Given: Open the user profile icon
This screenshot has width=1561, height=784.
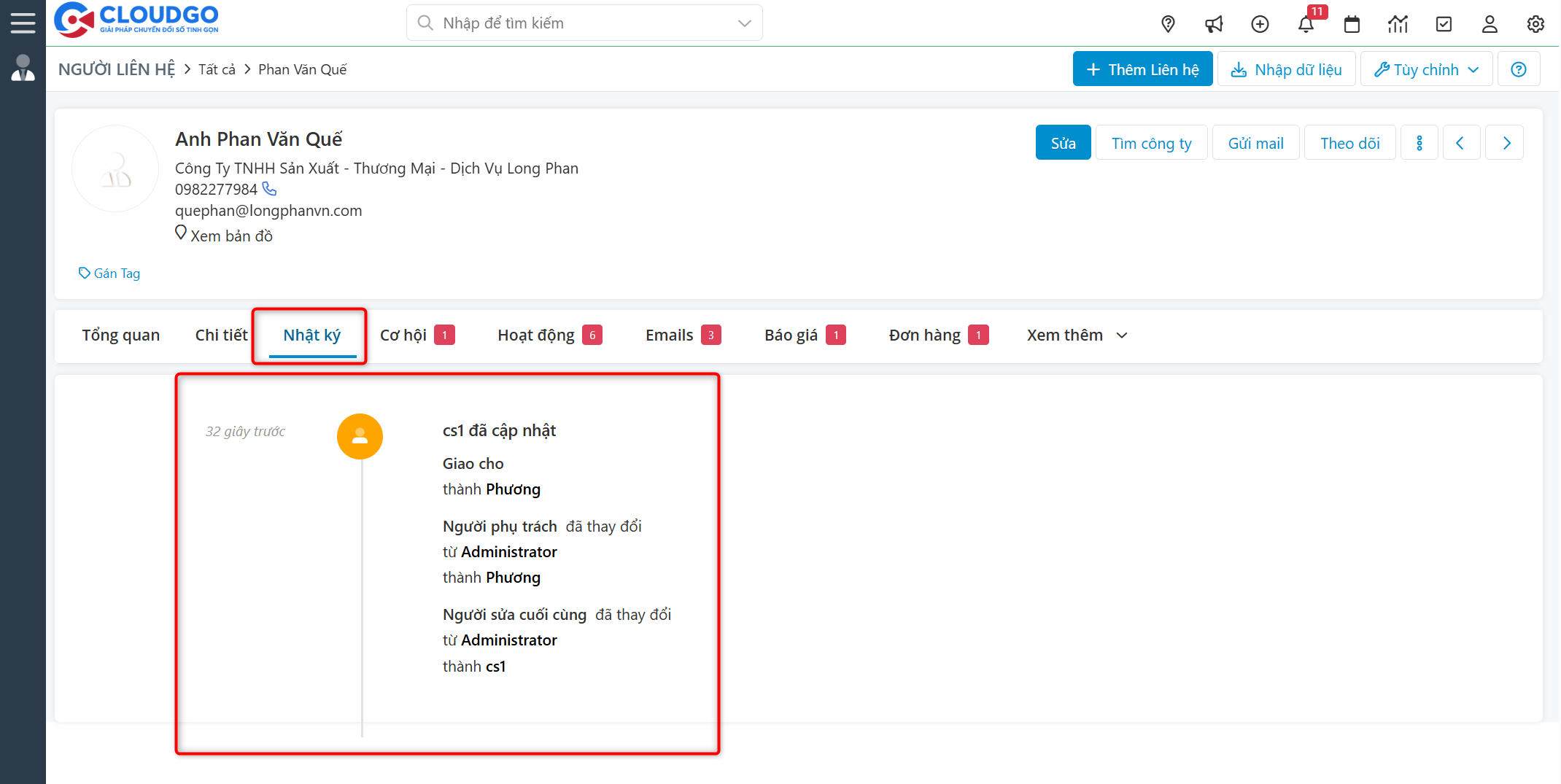Looking at the screenshot, I should (x=1490, y=23).
